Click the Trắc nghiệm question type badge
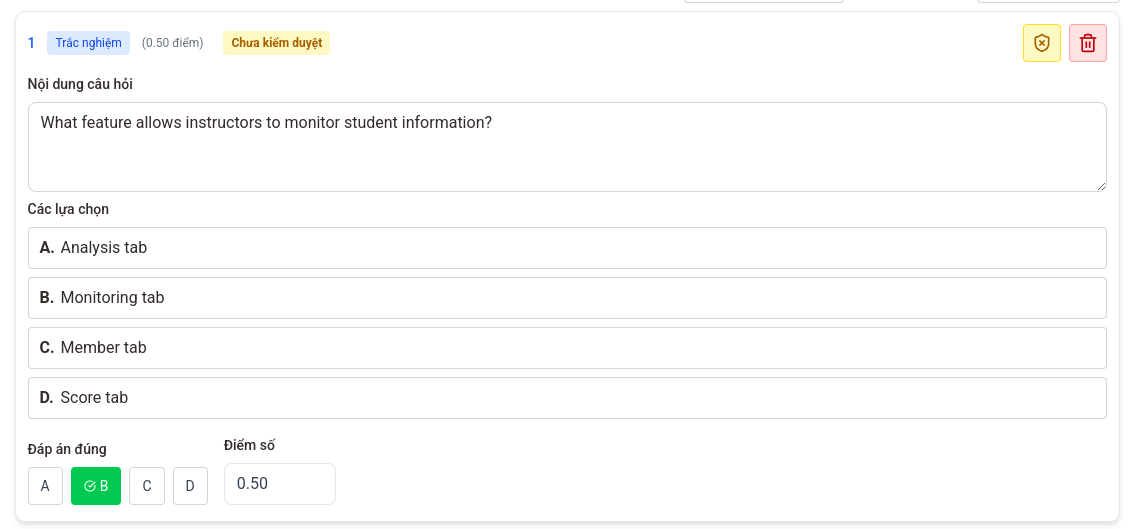This screenshot has height=529, width=1132. point(88,43)
